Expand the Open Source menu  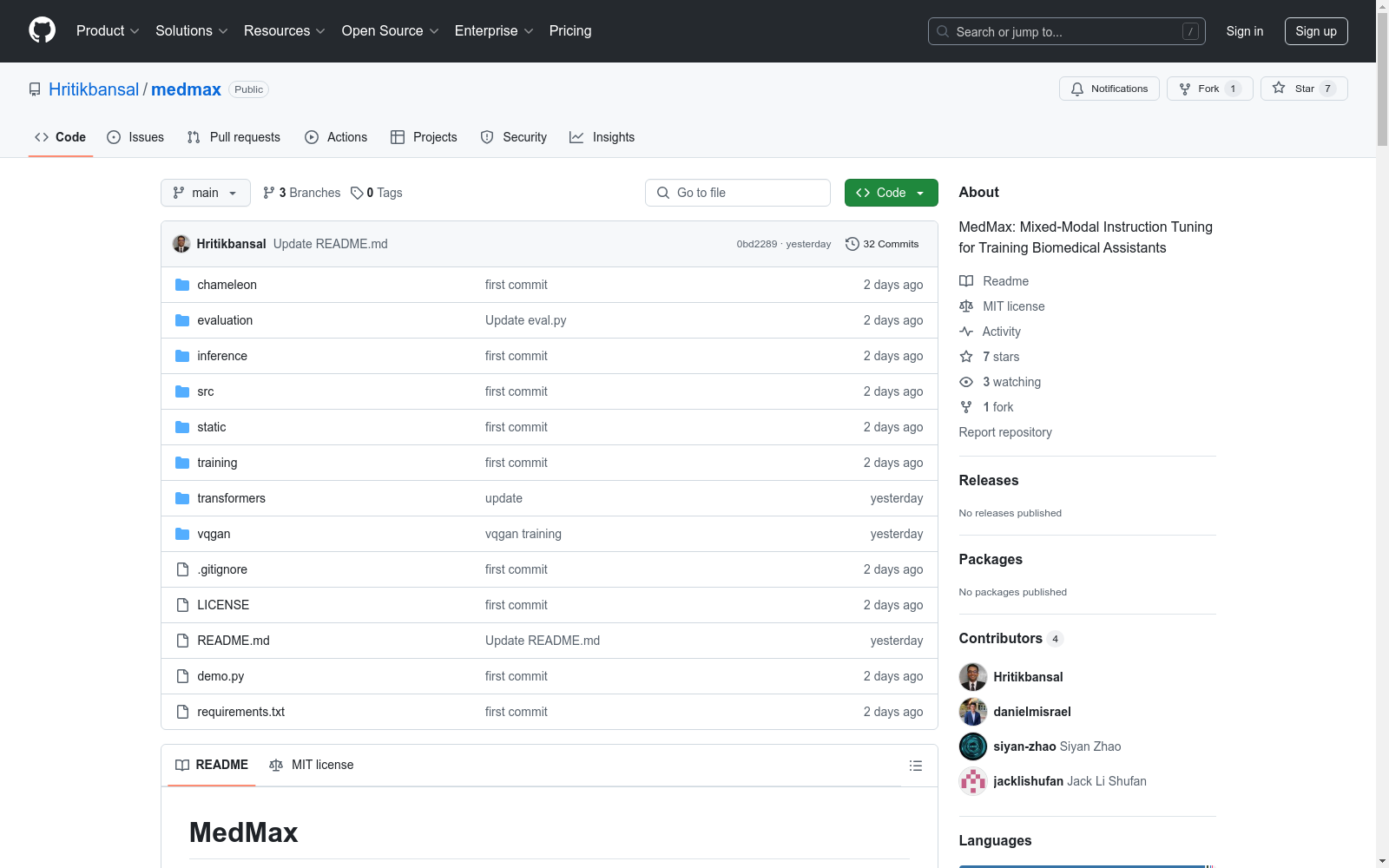[391, 30]
